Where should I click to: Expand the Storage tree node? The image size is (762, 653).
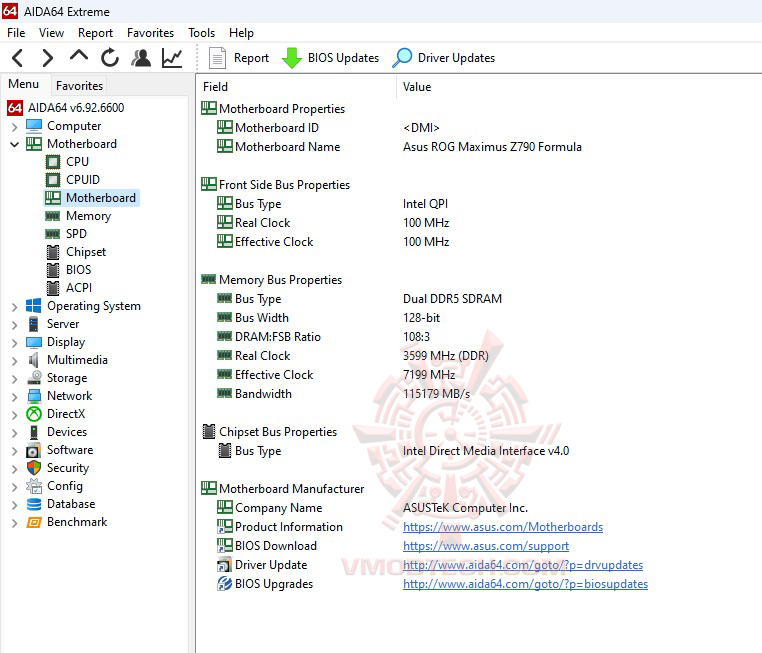(x=15, y=379)
